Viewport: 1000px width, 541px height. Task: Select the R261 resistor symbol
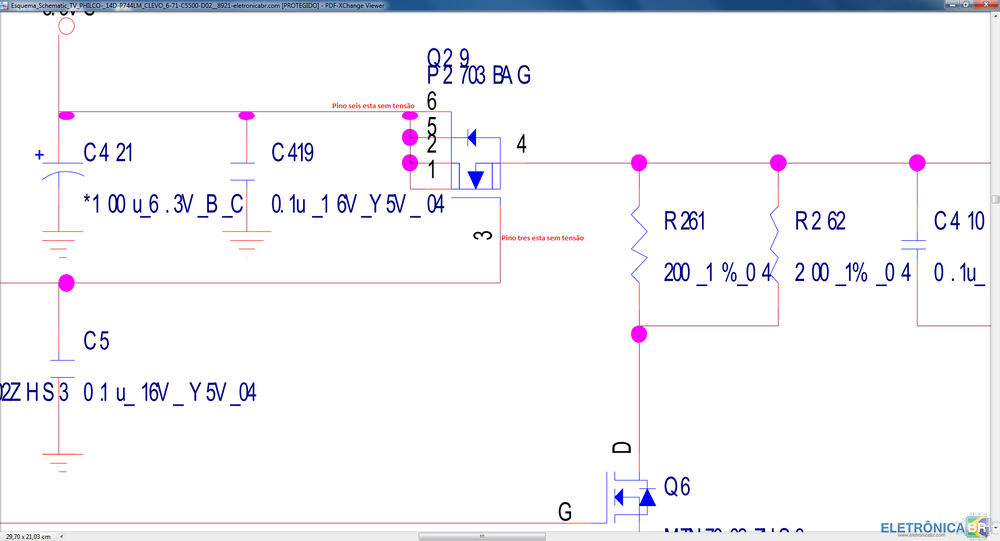(x=639, y=245)
